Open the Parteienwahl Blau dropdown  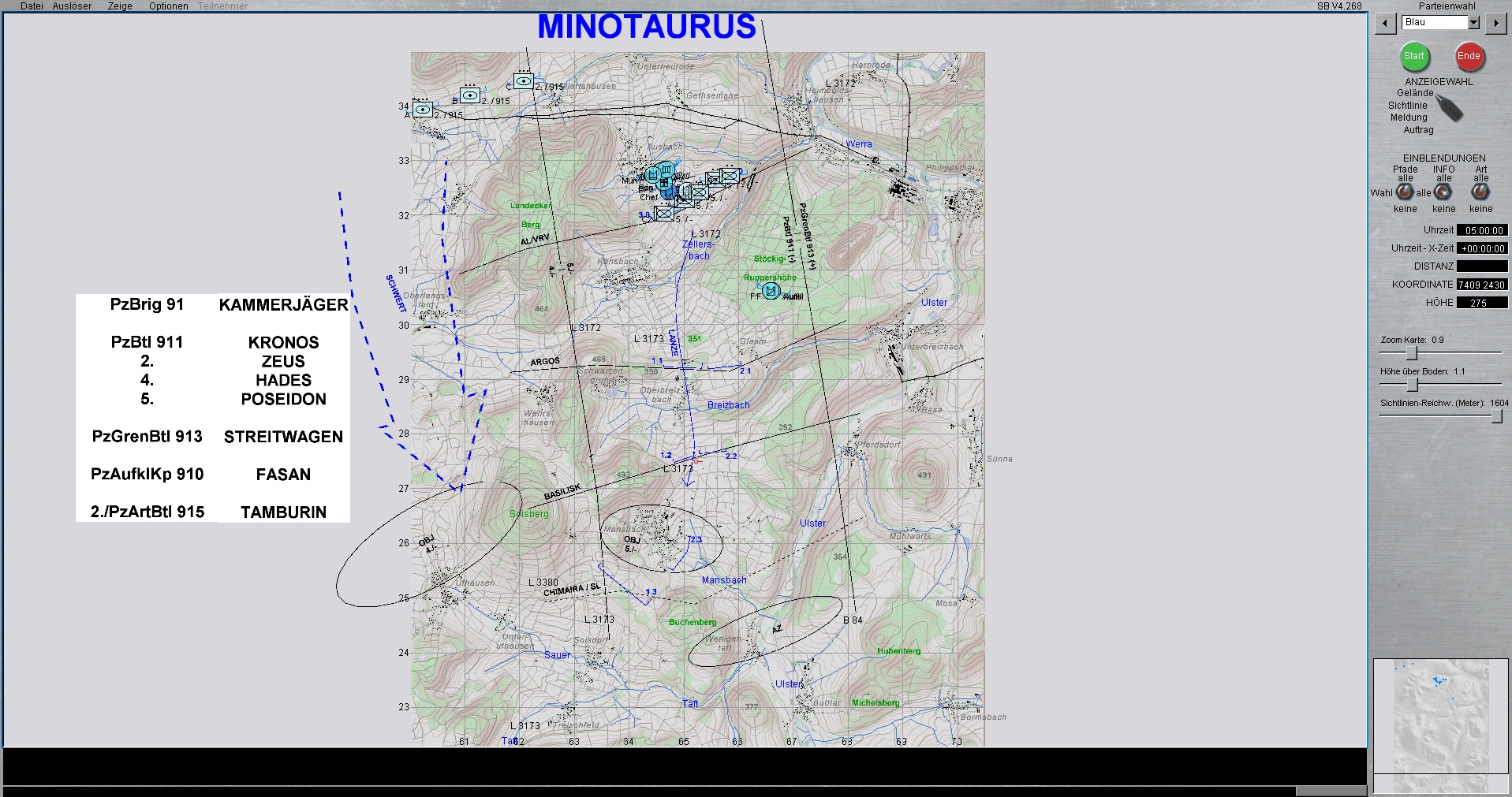coord(1473,23)
